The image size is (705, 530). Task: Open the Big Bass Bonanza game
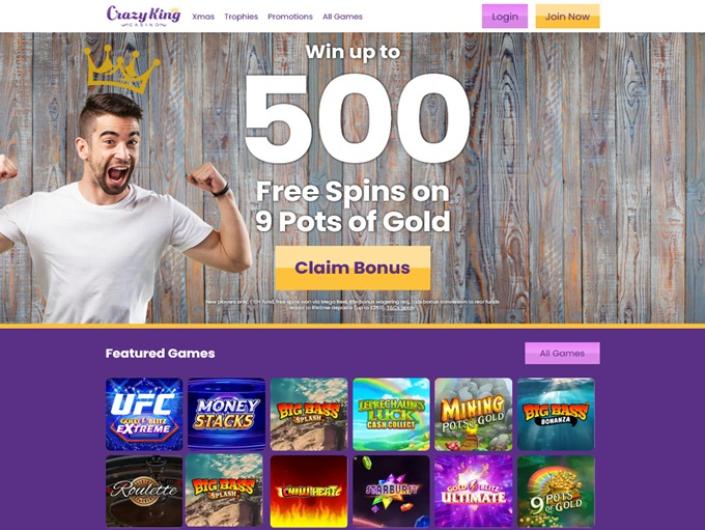556,414
